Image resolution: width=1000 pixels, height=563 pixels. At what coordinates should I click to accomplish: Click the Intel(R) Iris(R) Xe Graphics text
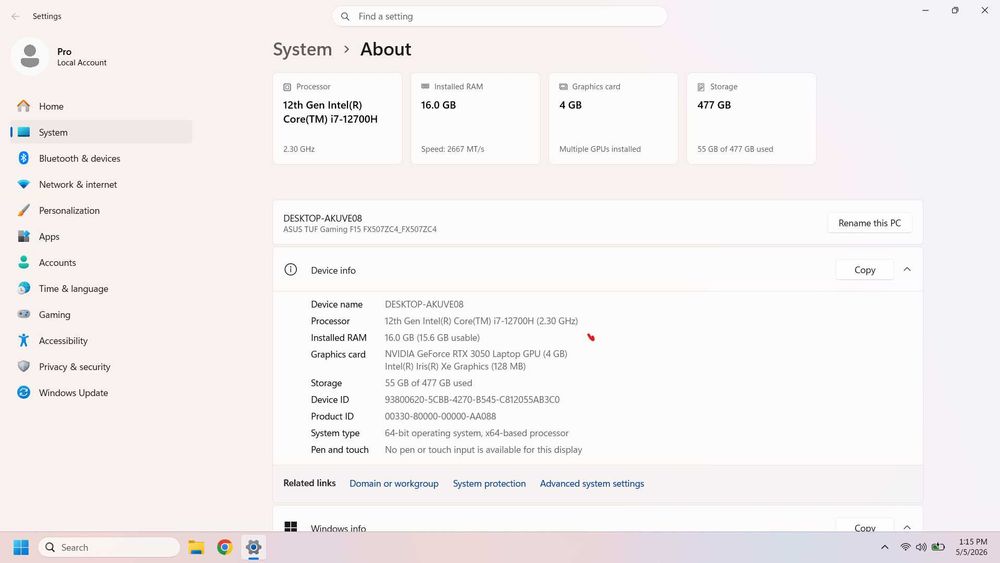(x=455, y=367)
